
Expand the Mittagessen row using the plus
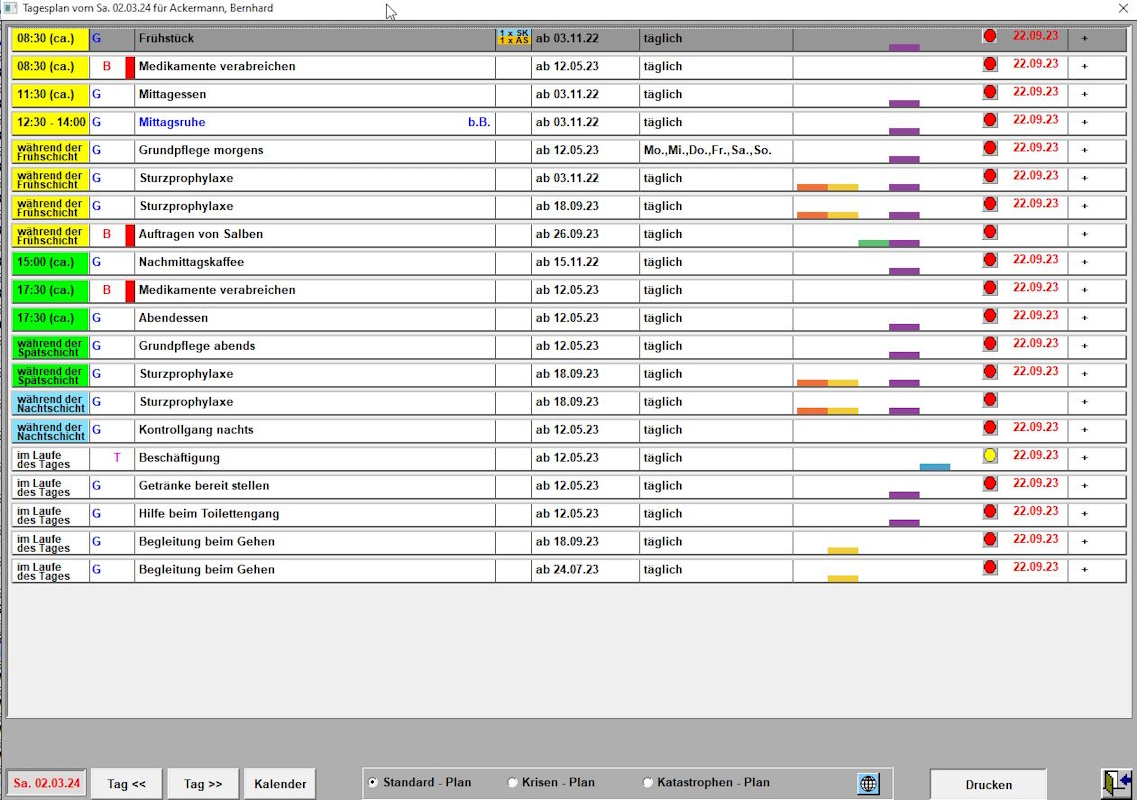pyautogui.click(x=1085, y=94)
